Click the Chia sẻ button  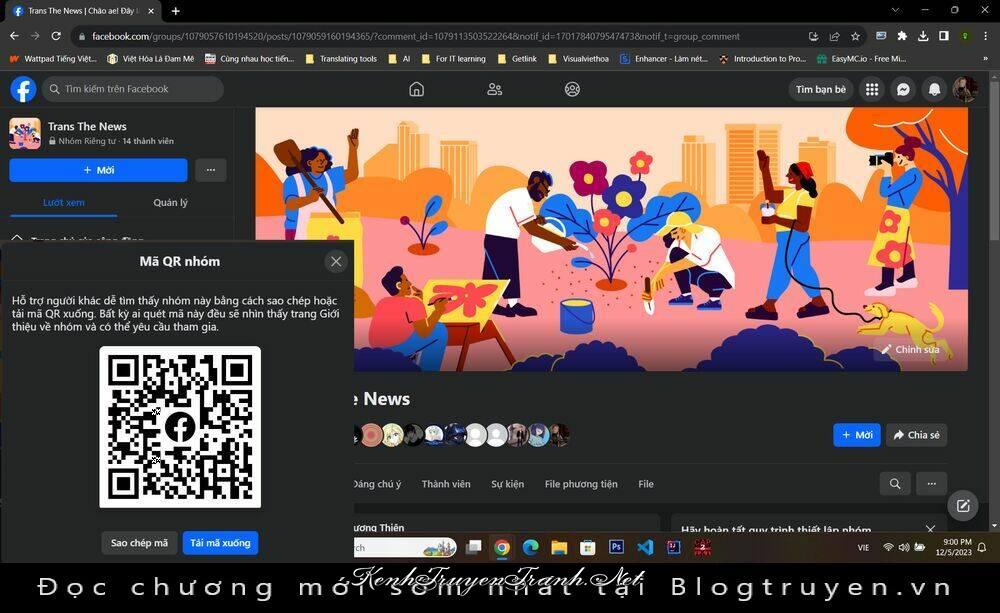tap(916, 435)
